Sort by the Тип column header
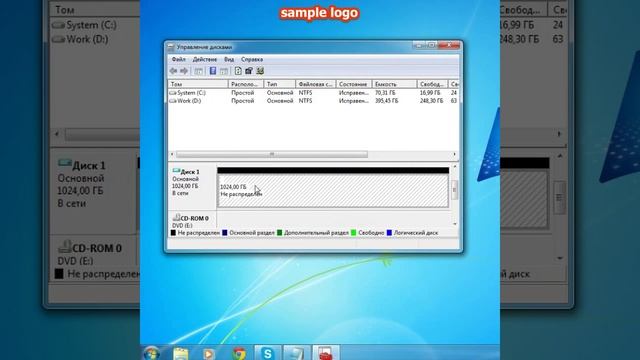The image size is (640, 360). [279, 84]
